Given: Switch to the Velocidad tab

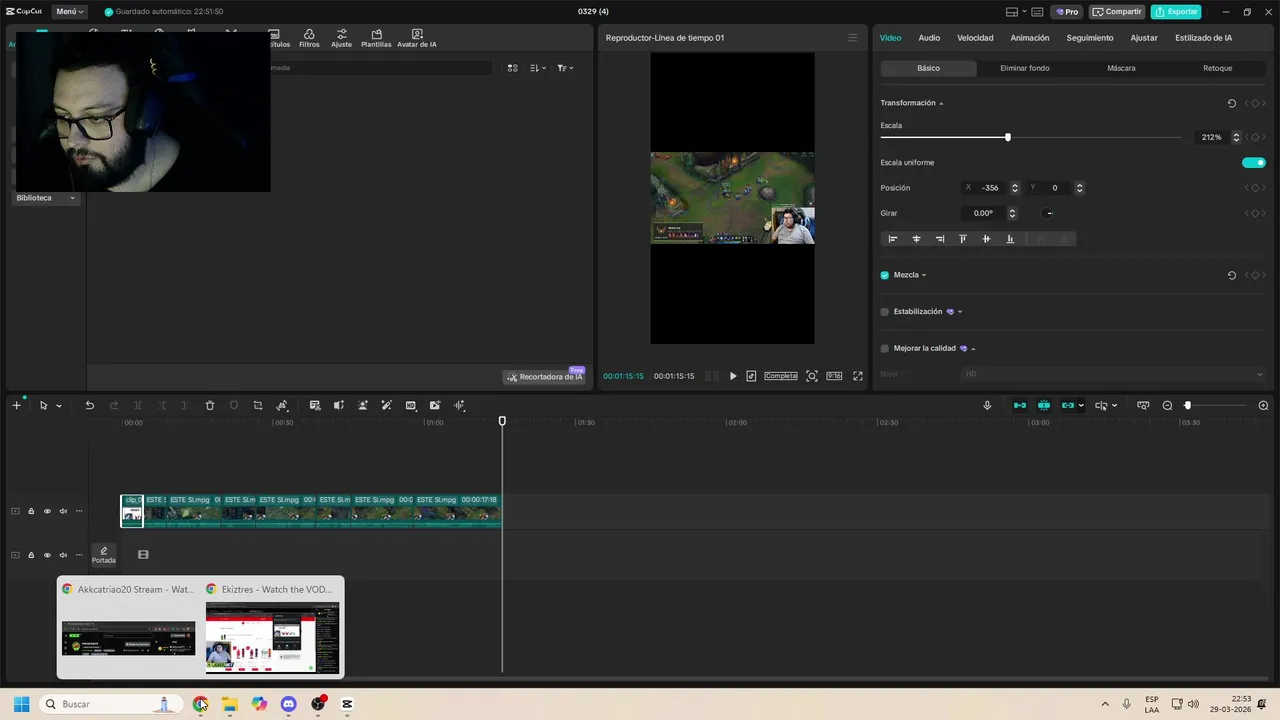Looking at the screenshot, I should pyautogui.click(x=975, y=38).
